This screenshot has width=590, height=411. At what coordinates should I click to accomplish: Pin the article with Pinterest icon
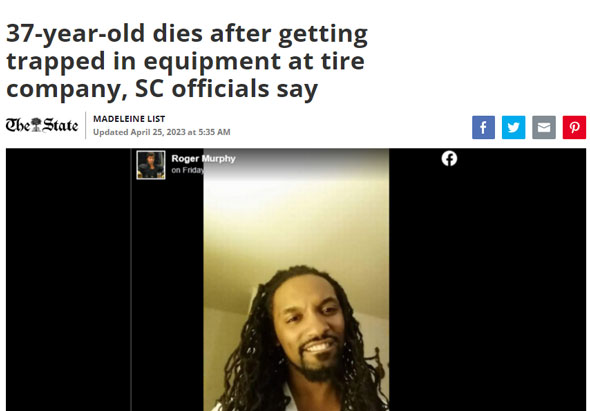[x=574, y=128]
